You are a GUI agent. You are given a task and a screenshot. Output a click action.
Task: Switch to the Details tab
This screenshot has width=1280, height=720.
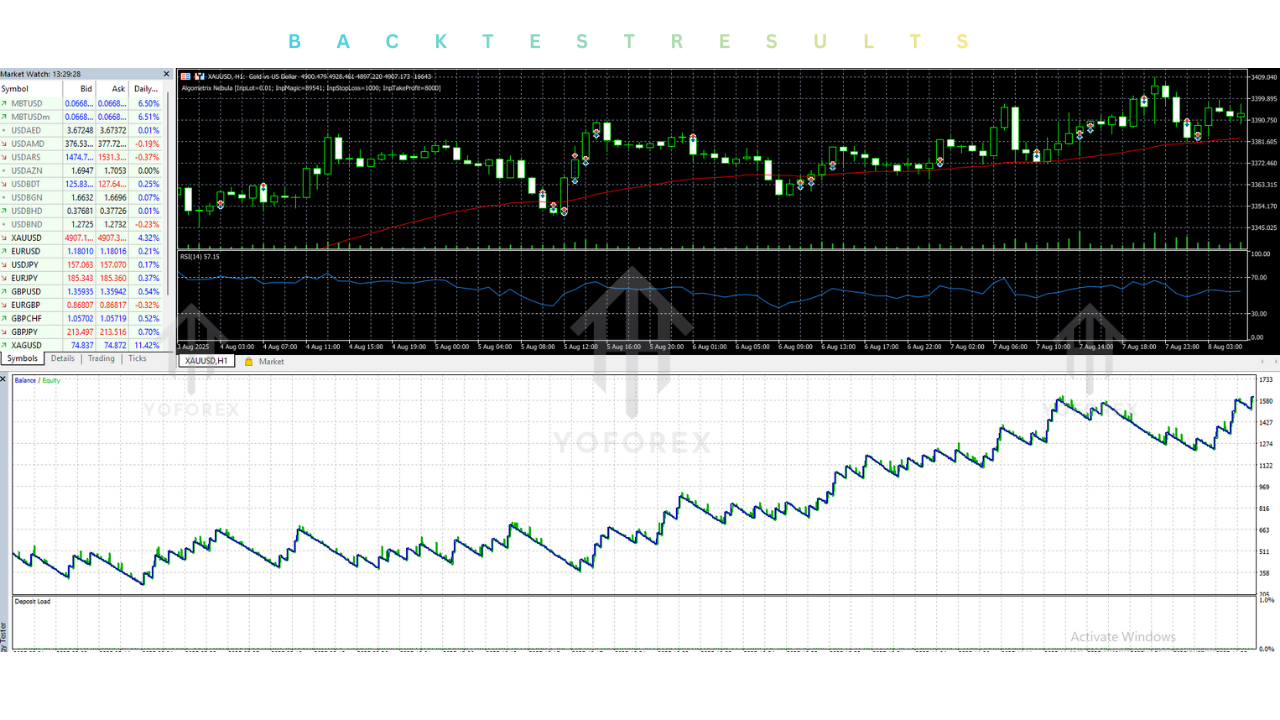pos(62,358)
